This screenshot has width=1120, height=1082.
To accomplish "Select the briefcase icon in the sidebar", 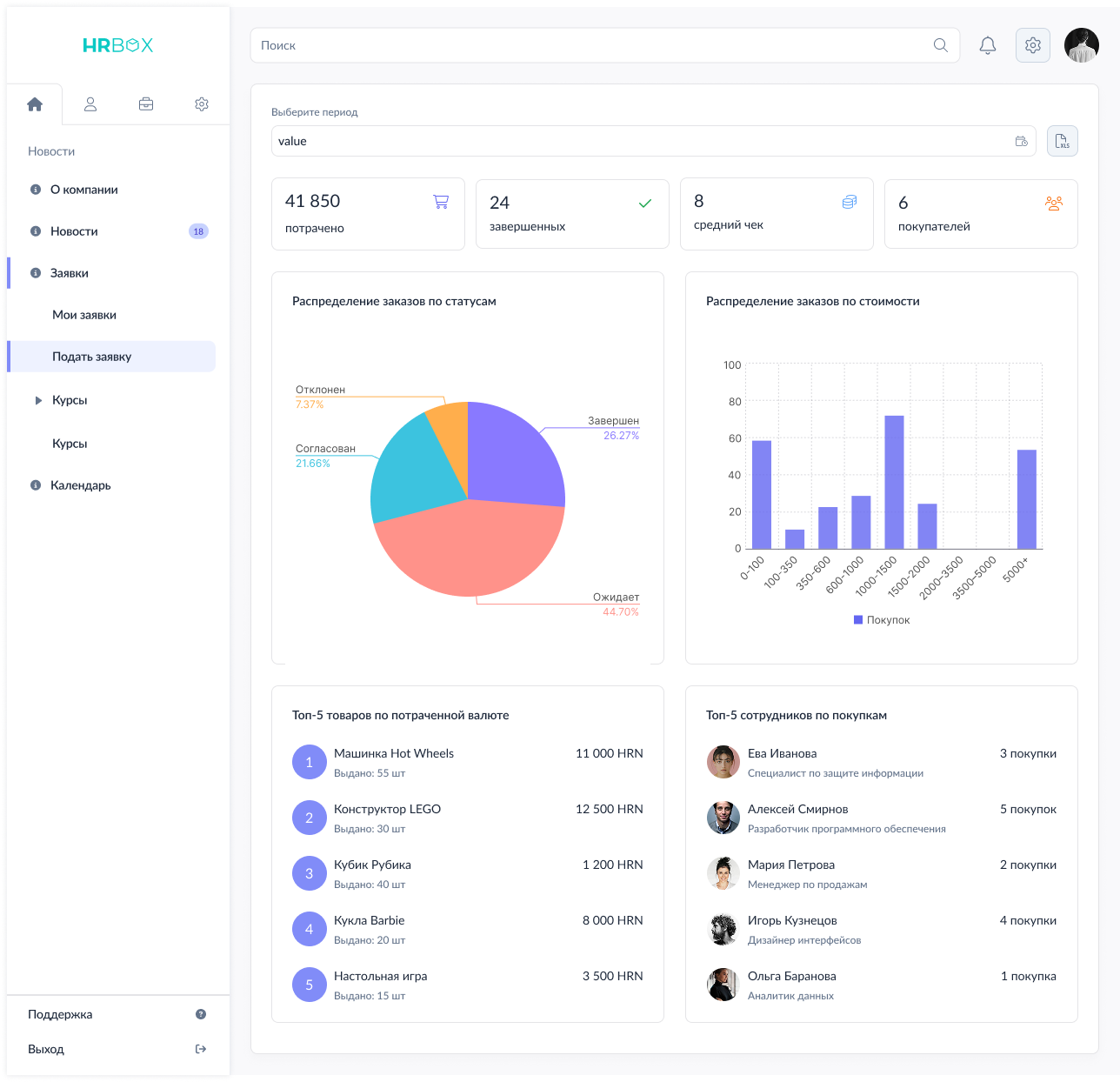I will [145, 104].
